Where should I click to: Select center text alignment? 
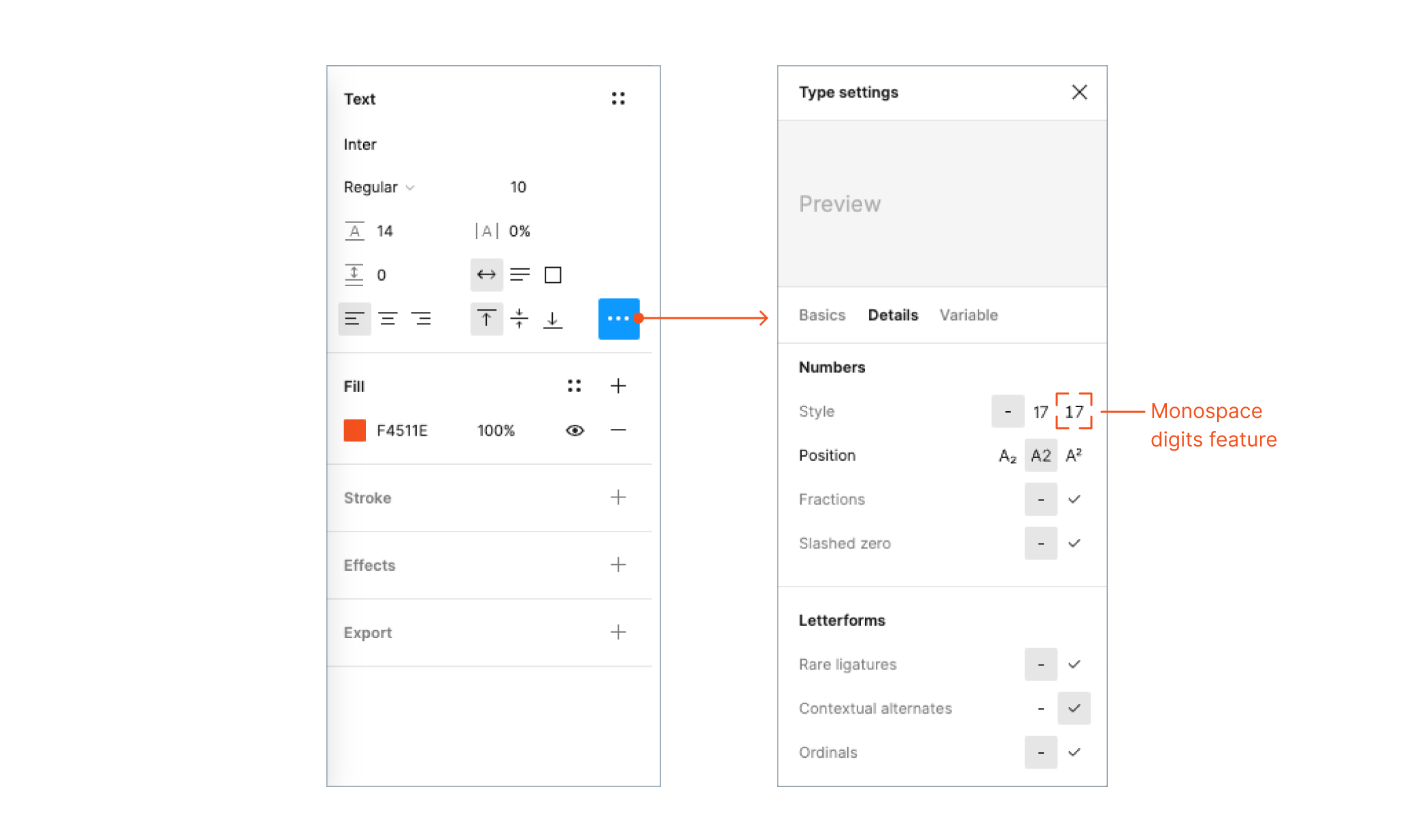[x=388, y=319]
